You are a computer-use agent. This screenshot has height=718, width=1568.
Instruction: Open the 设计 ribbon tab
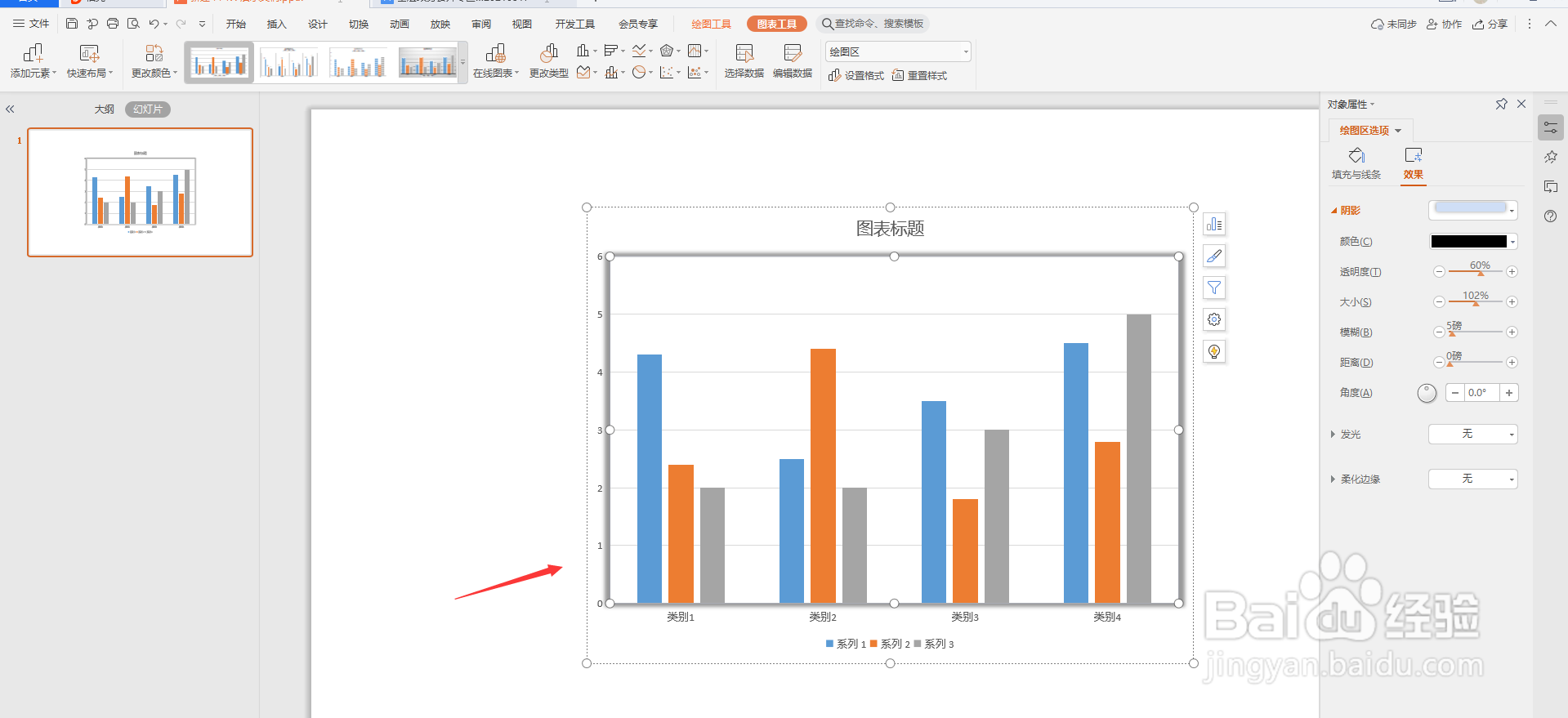click(x=318, y=24)
